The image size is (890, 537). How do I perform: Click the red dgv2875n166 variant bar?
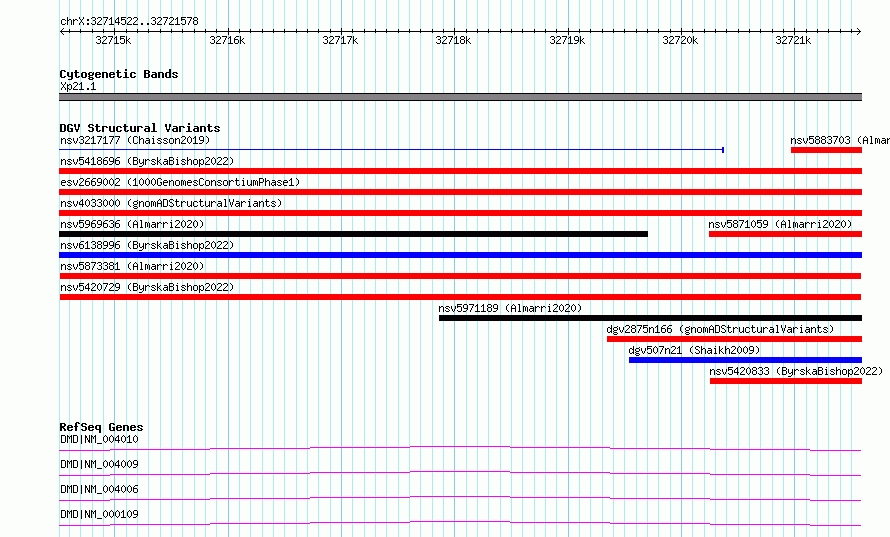coord(734,339)
